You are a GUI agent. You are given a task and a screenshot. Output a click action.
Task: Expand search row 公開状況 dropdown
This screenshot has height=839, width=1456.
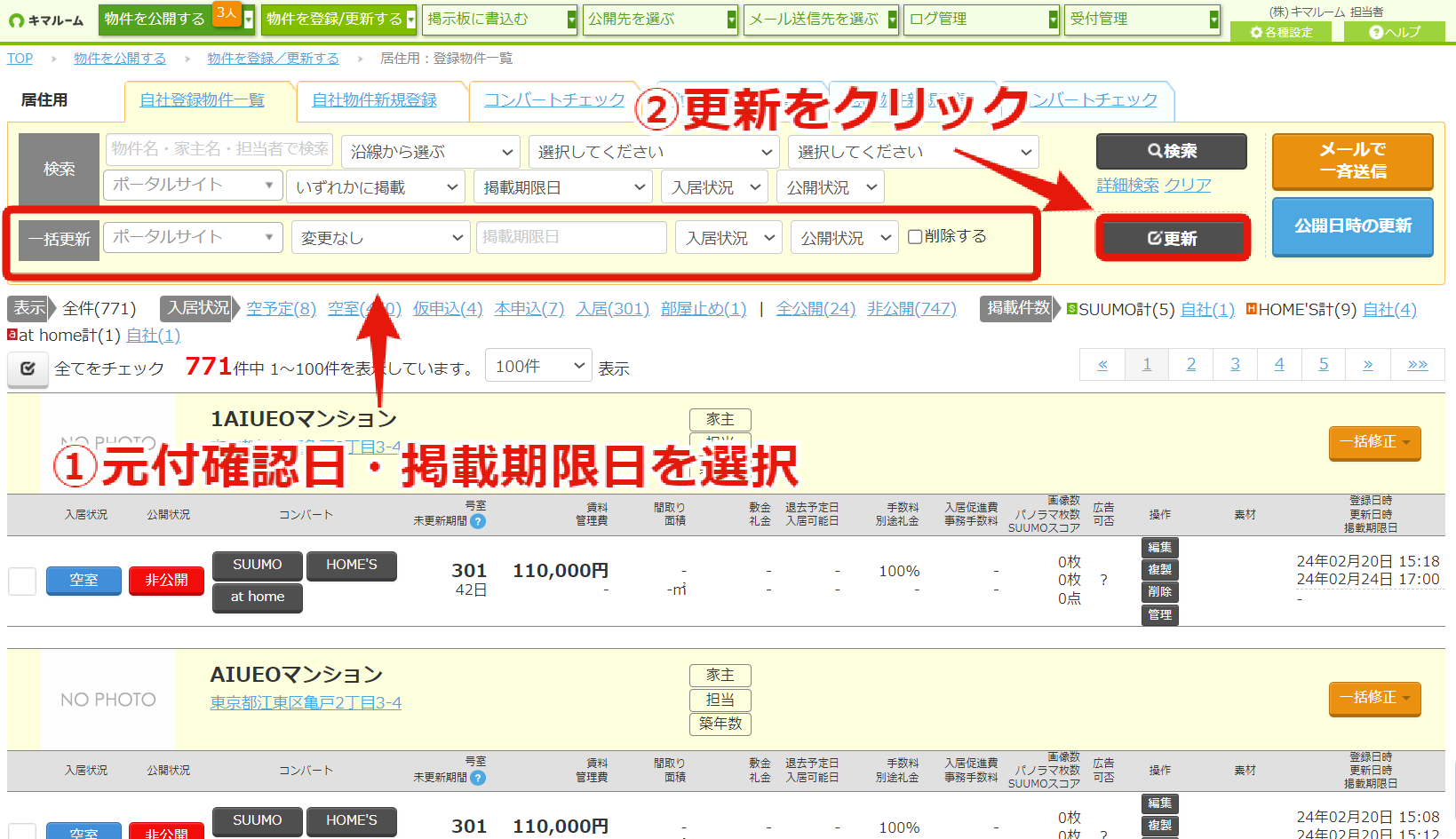830,187
